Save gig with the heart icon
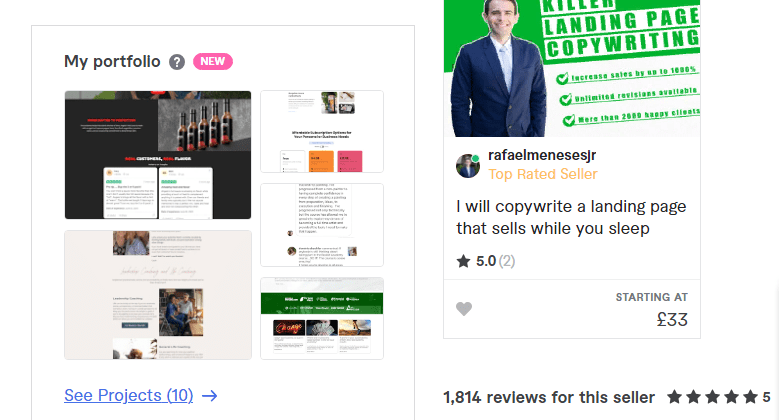This screenshot has width=779, height=420. [x=464, y=309]
